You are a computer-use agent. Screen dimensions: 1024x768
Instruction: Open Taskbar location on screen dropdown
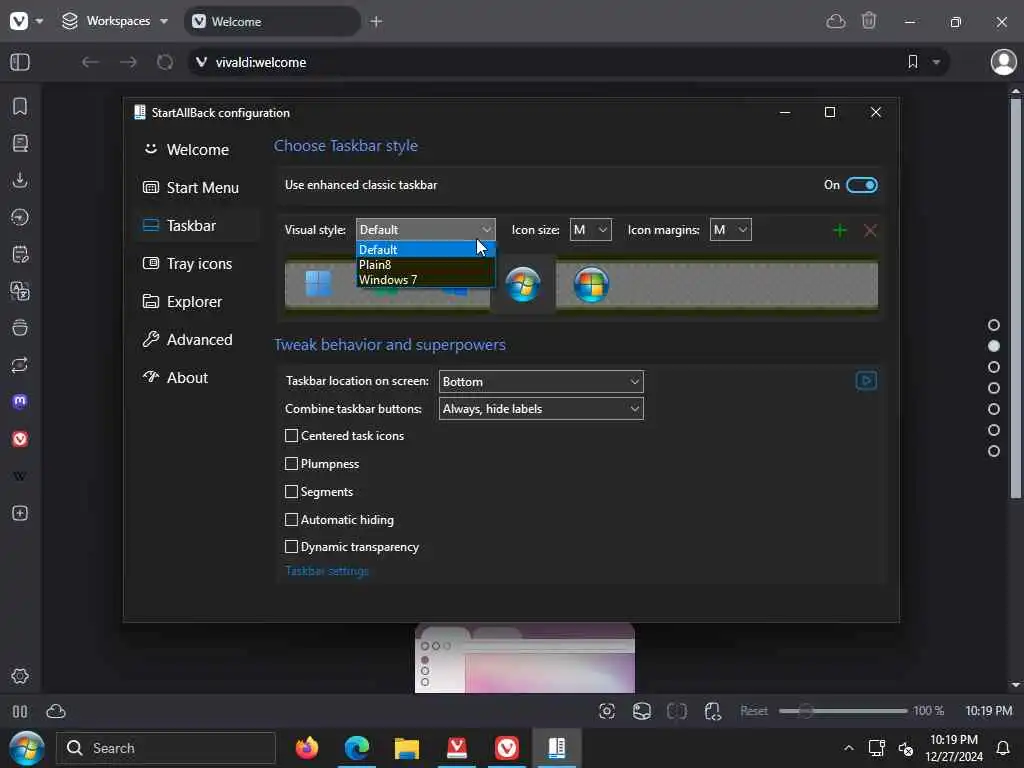[541, 381]
